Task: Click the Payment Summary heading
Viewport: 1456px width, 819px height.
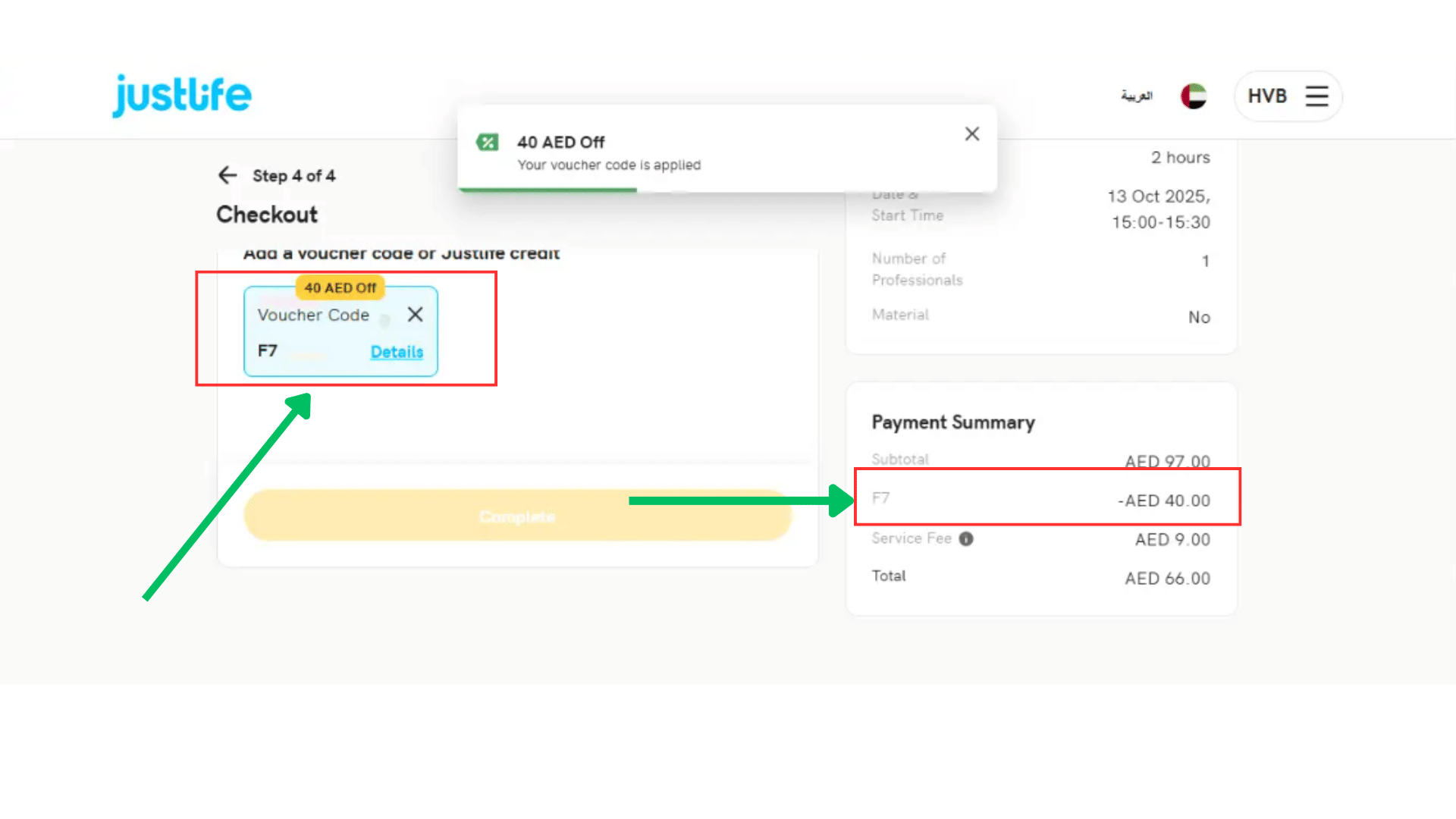Action: pos(952,422)
